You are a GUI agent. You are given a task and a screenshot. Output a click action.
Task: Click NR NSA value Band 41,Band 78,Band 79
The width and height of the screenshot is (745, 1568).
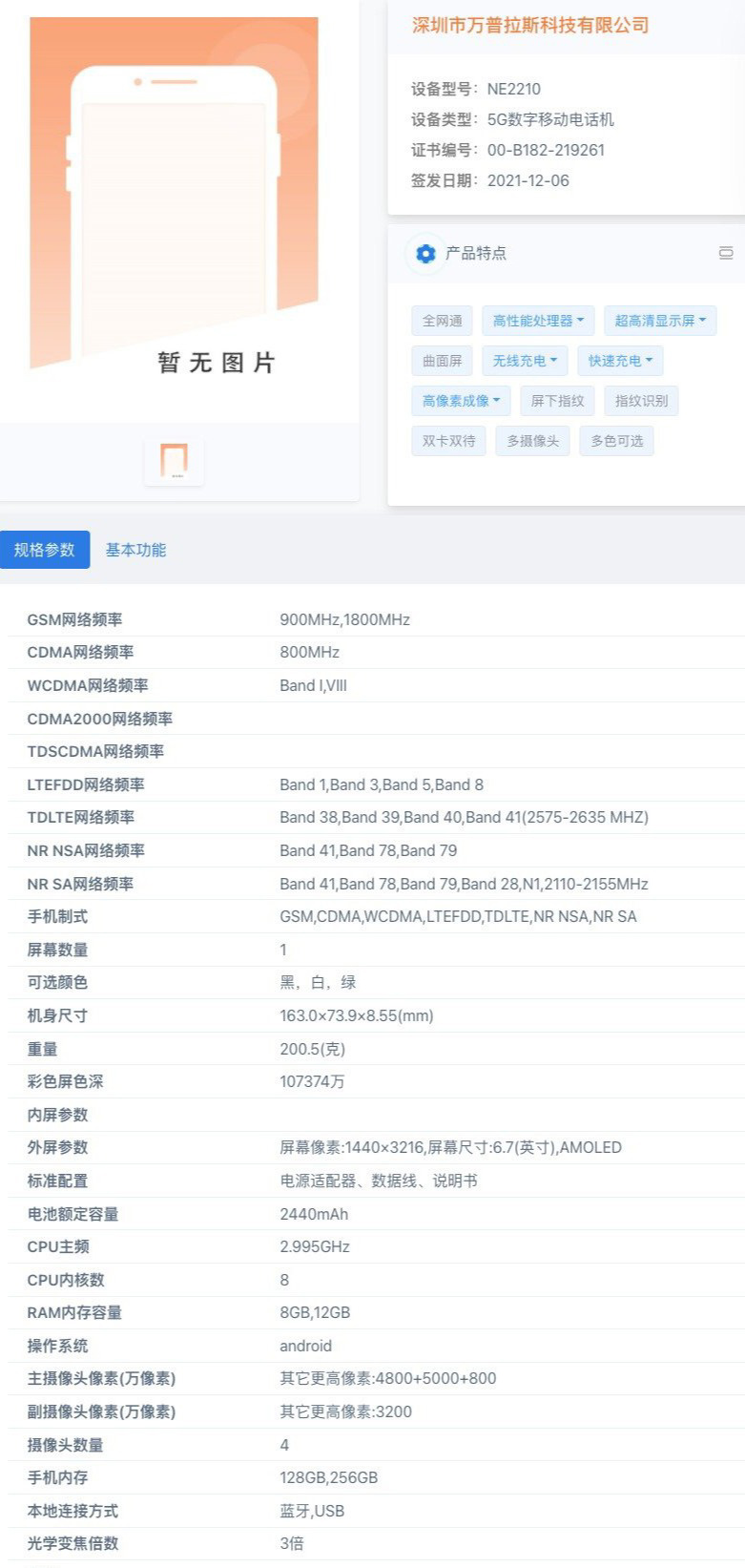(x=368, y=850)
